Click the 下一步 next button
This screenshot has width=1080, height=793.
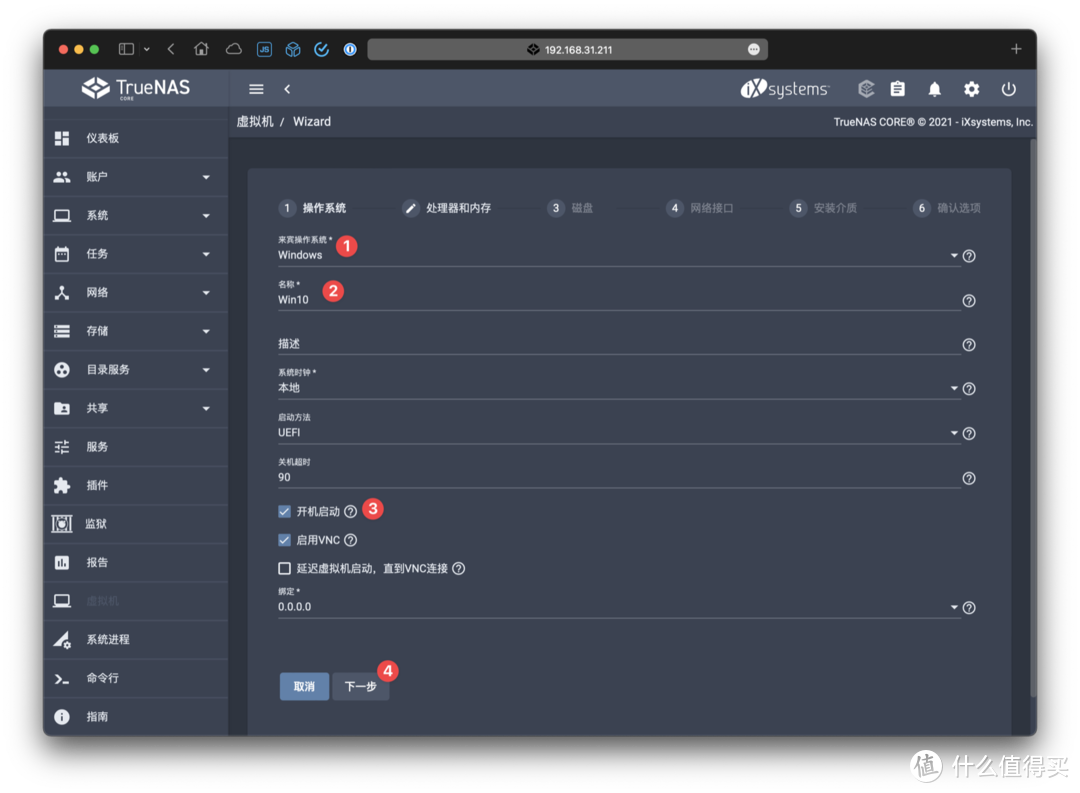click(360, 686)
